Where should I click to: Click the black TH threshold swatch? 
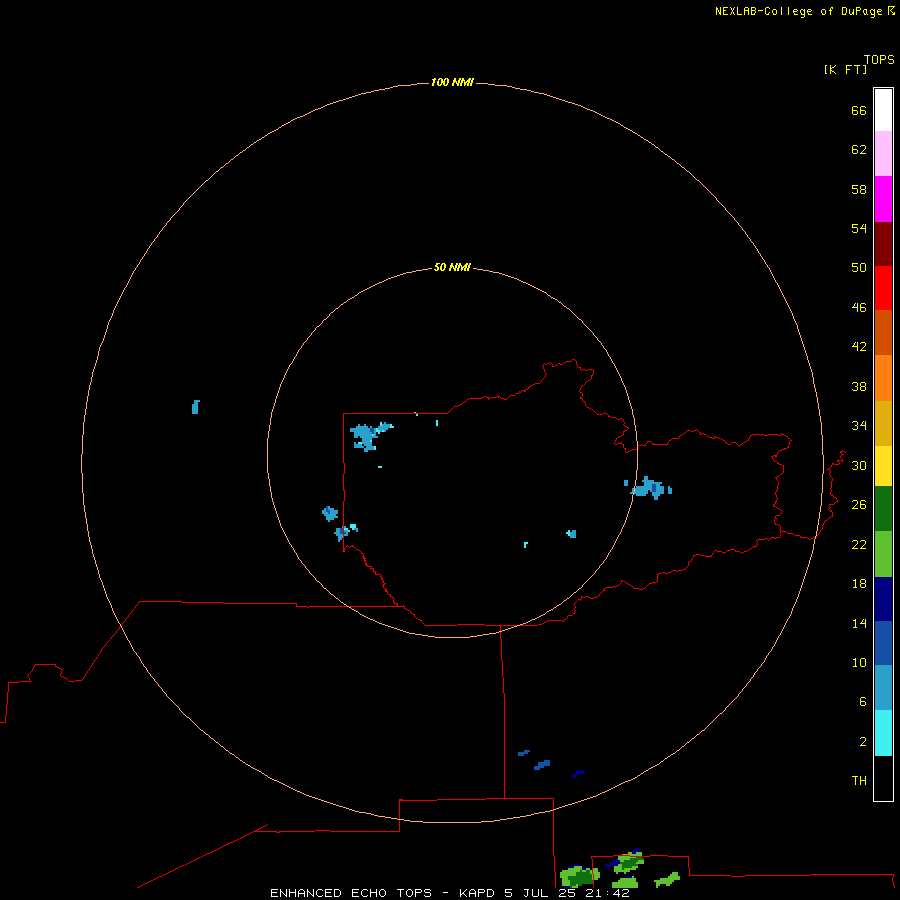(883, 778)
